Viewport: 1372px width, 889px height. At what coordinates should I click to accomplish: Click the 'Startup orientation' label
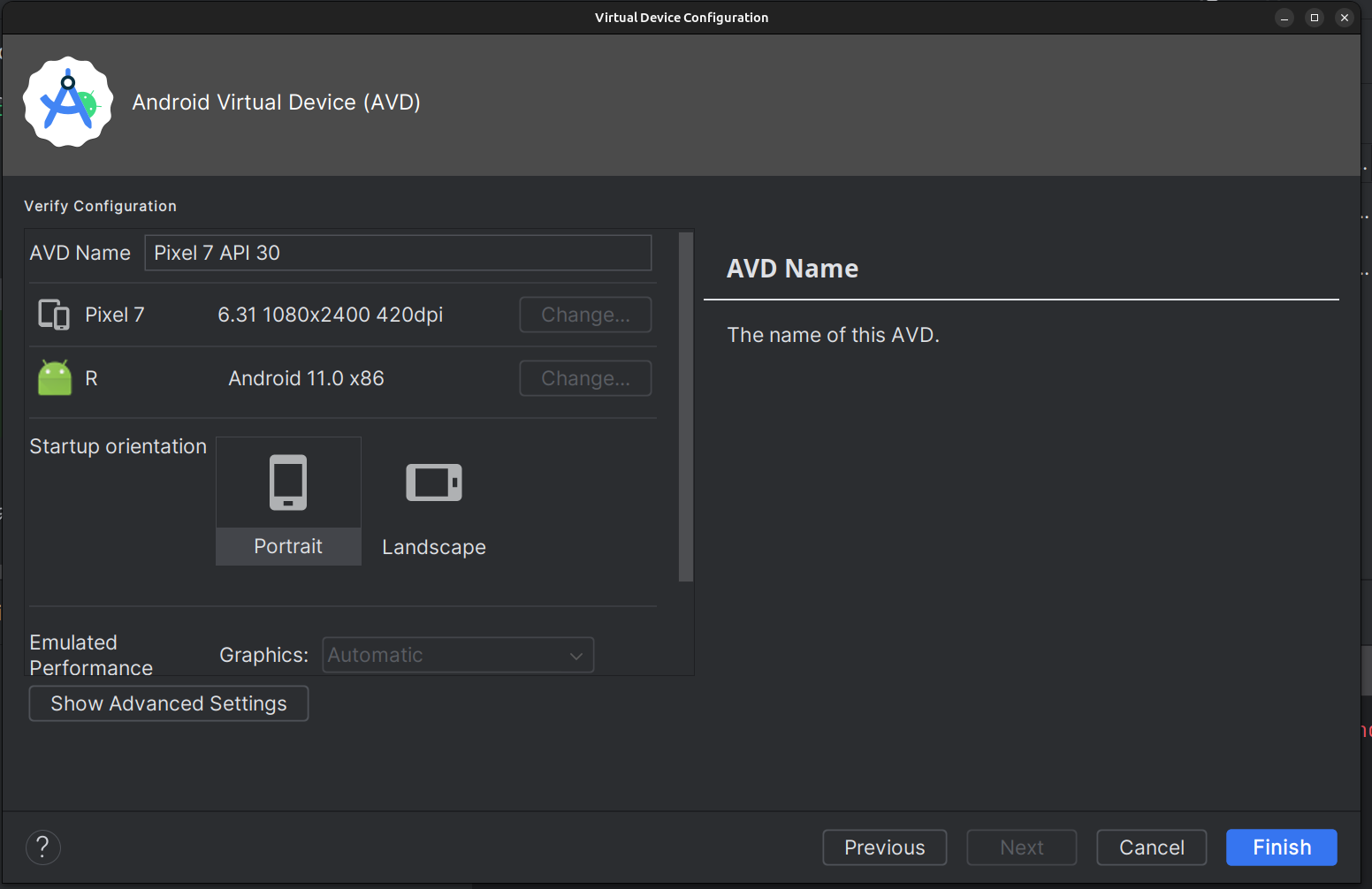point(118,446)
